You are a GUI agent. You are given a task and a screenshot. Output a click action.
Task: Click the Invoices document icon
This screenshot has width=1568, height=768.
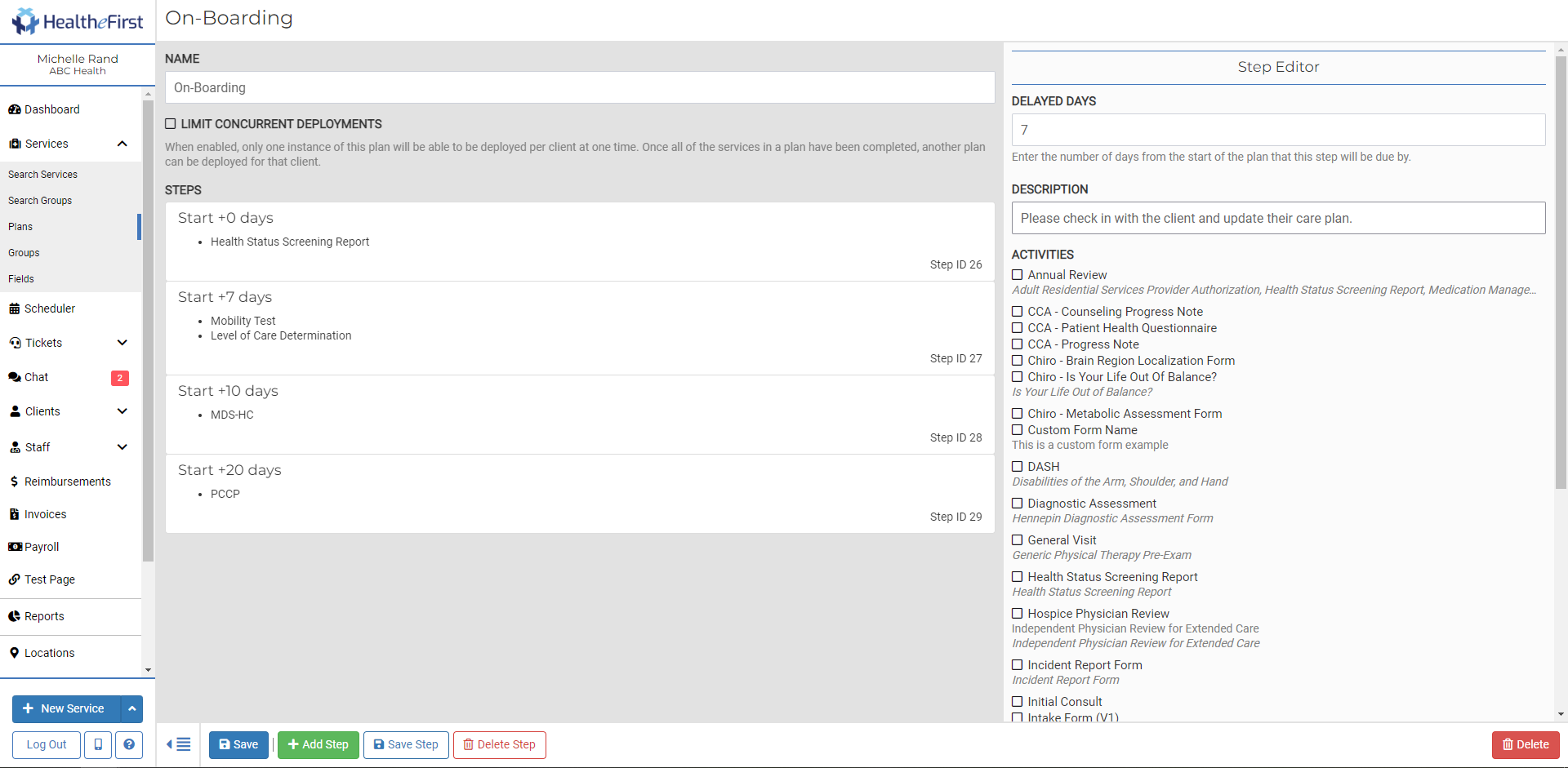click(14, 514)
